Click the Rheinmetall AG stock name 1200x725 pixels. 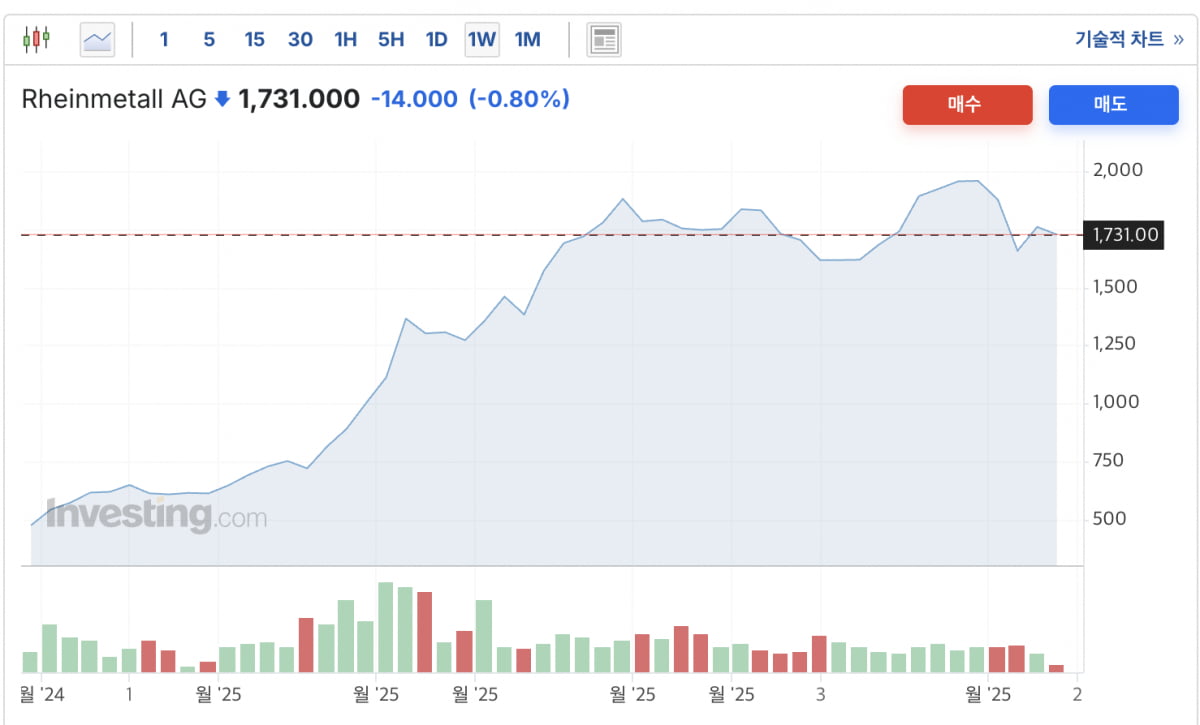point(114,99)
